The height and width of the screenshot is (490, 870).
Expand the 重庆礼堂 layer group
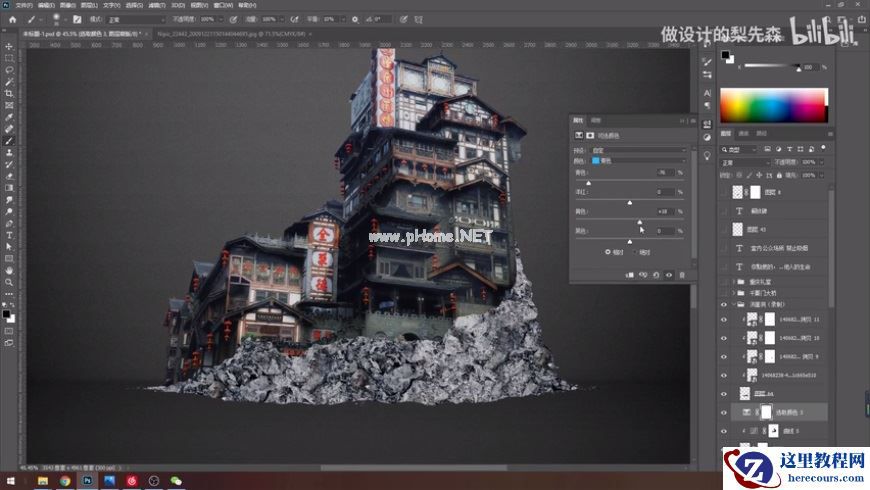734,282
